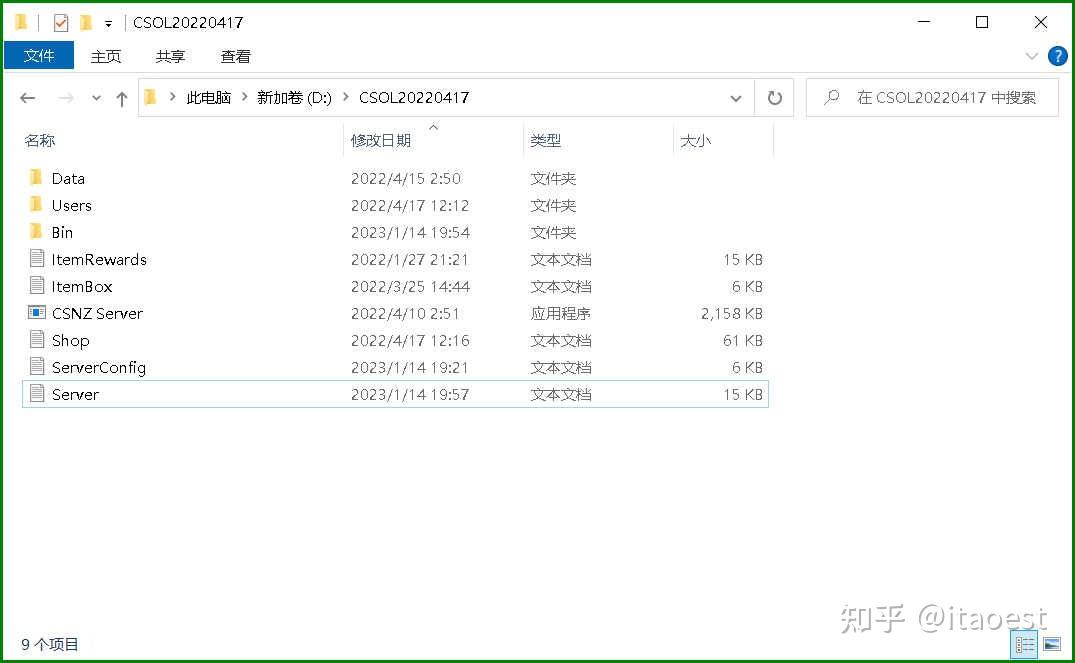Select the Data folder name
The image size is (1075, 663).
point(68,178)
